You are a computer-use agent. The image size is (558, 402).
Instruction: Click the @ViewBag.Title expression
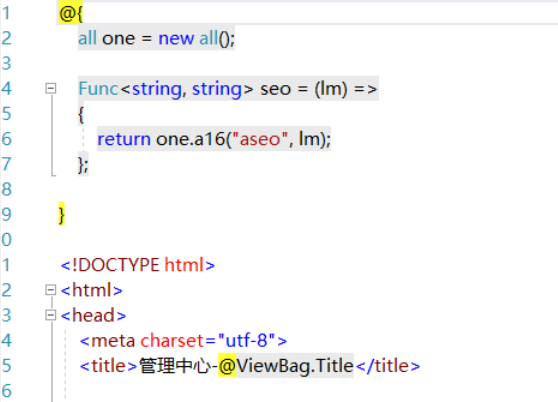pyautogui.click(x=286, y=366)
